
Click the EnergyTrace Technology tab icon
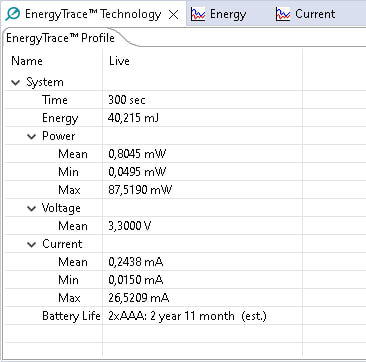pos(13,14)
